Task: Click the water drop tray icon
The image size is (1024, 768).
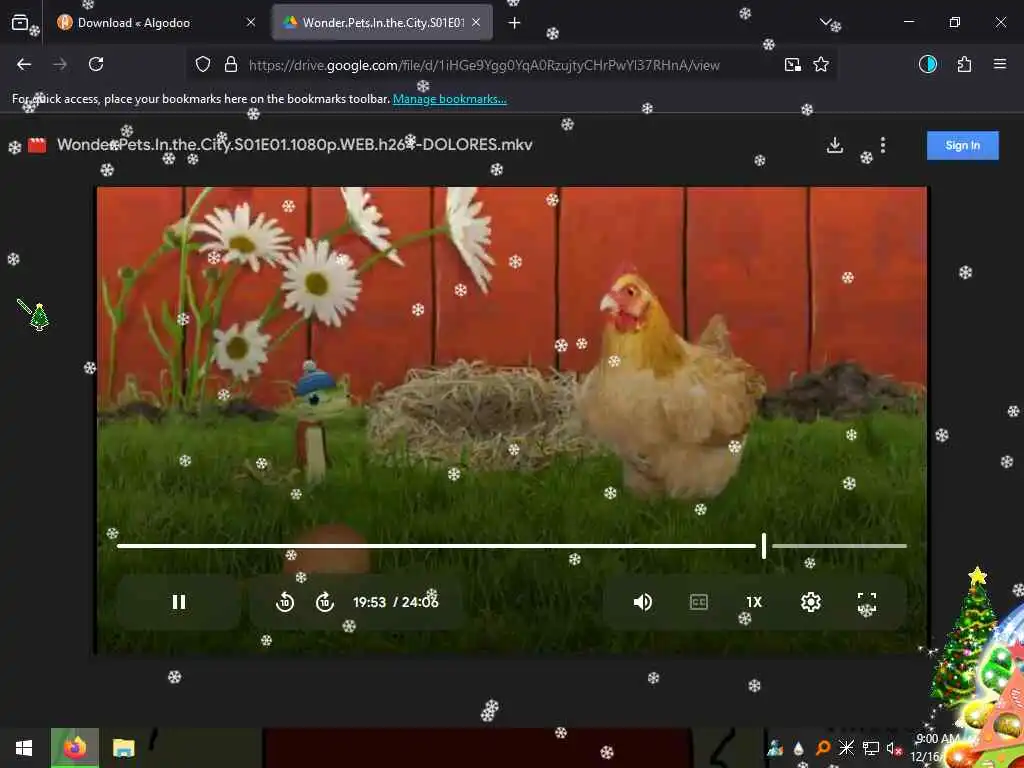Action: 799,749
